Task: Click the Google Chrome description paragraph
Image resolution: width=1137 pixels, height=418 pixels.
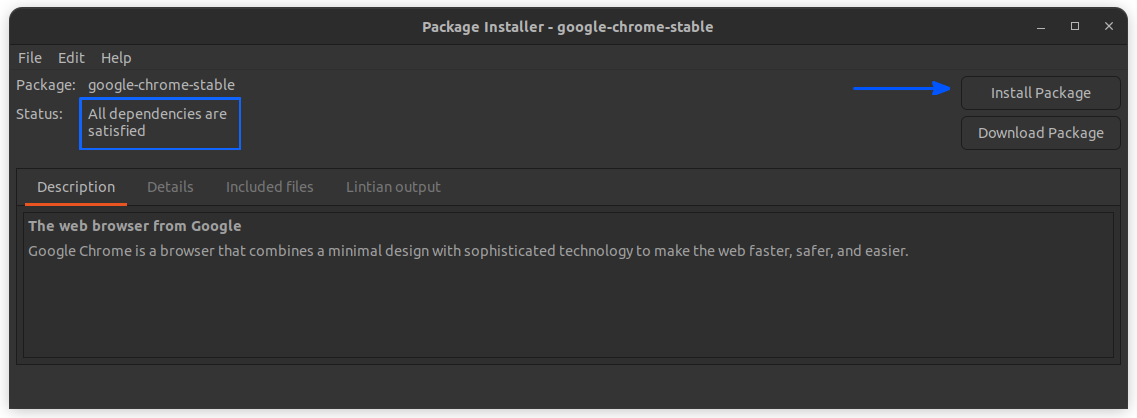Action: tap(468, 252)
